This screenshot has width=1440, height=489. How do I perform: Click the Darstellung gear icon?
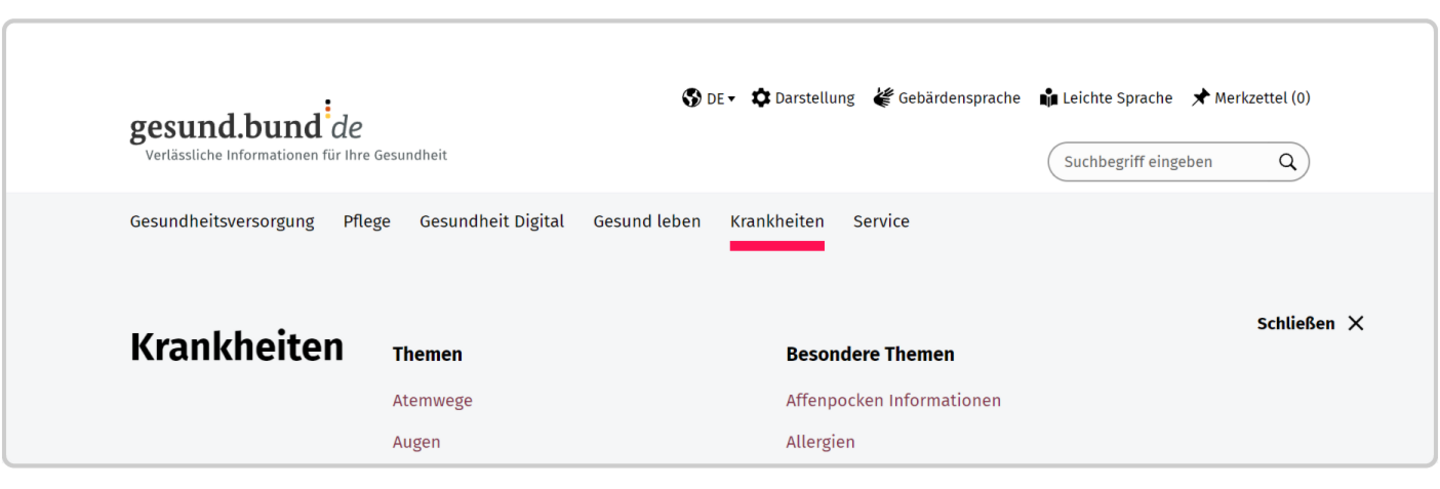point(761,98)
